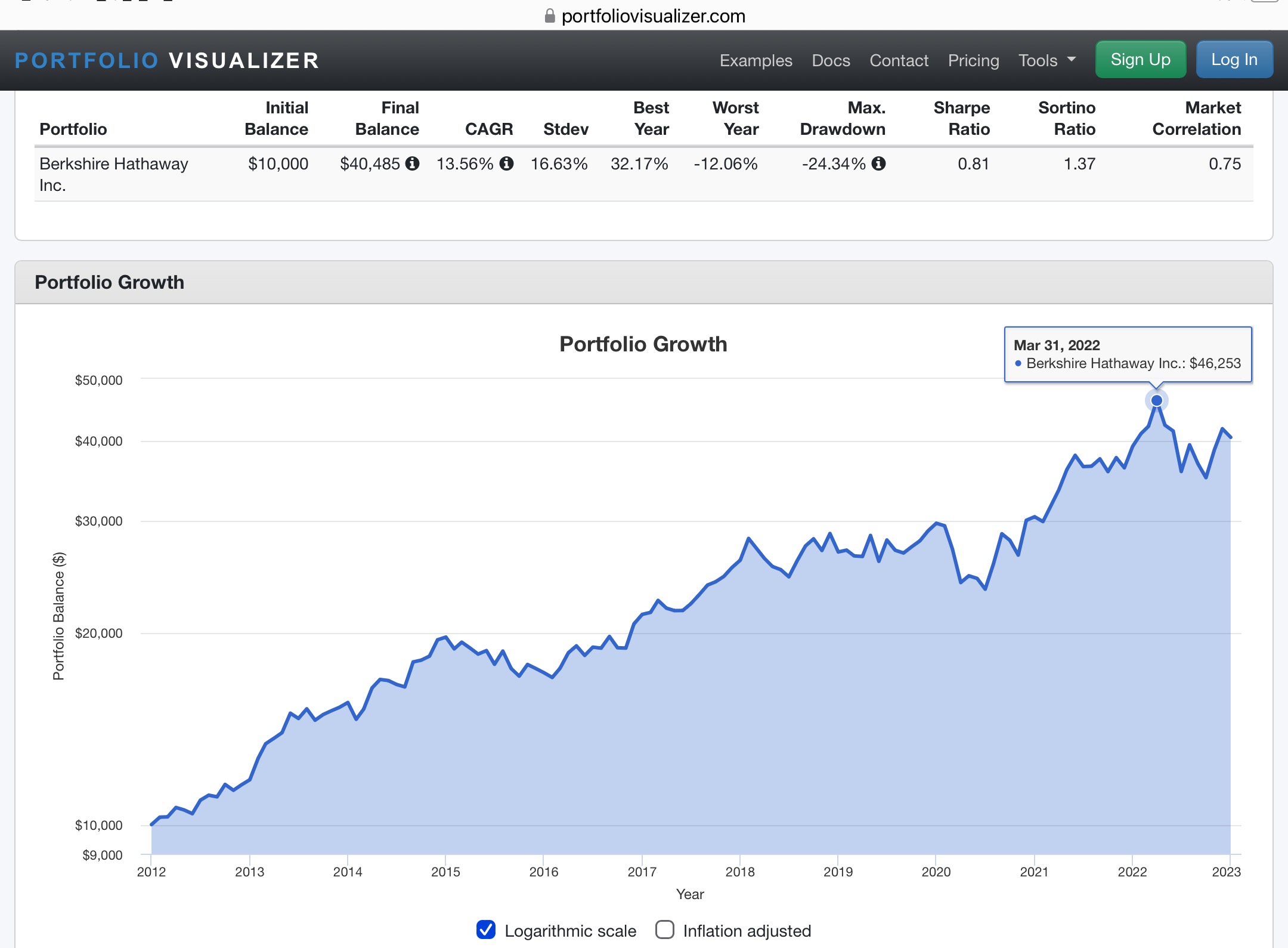The width and height of the screenshot is (1288, 948).
Task: Click the $50,000 y-axis label
Action: click(98, 380)
